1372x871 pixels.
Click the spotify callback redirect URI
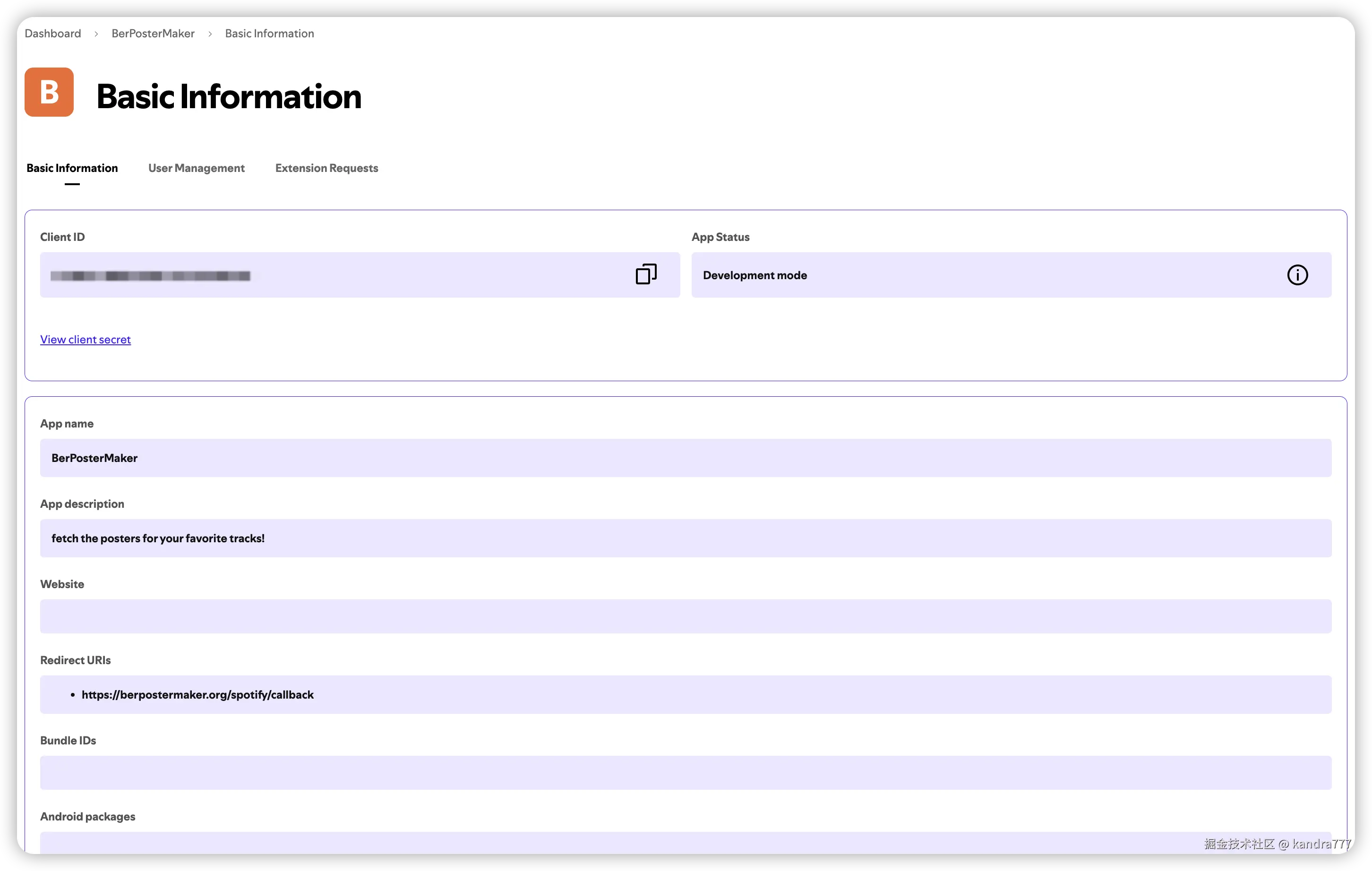pyautogui.click(x=197, y=694)
